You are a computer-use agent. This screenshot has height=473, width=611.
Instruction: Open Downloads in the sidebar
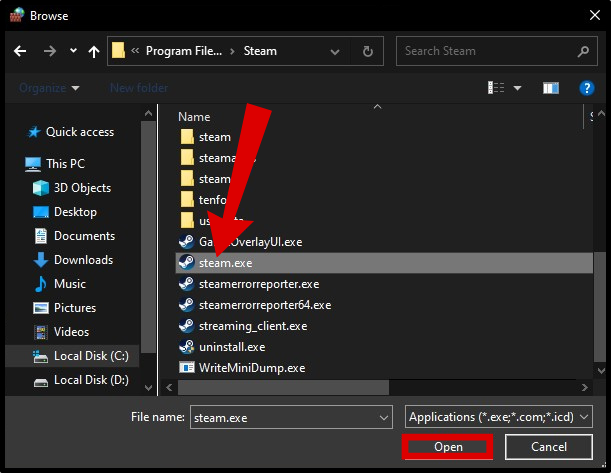pos(83,260)
